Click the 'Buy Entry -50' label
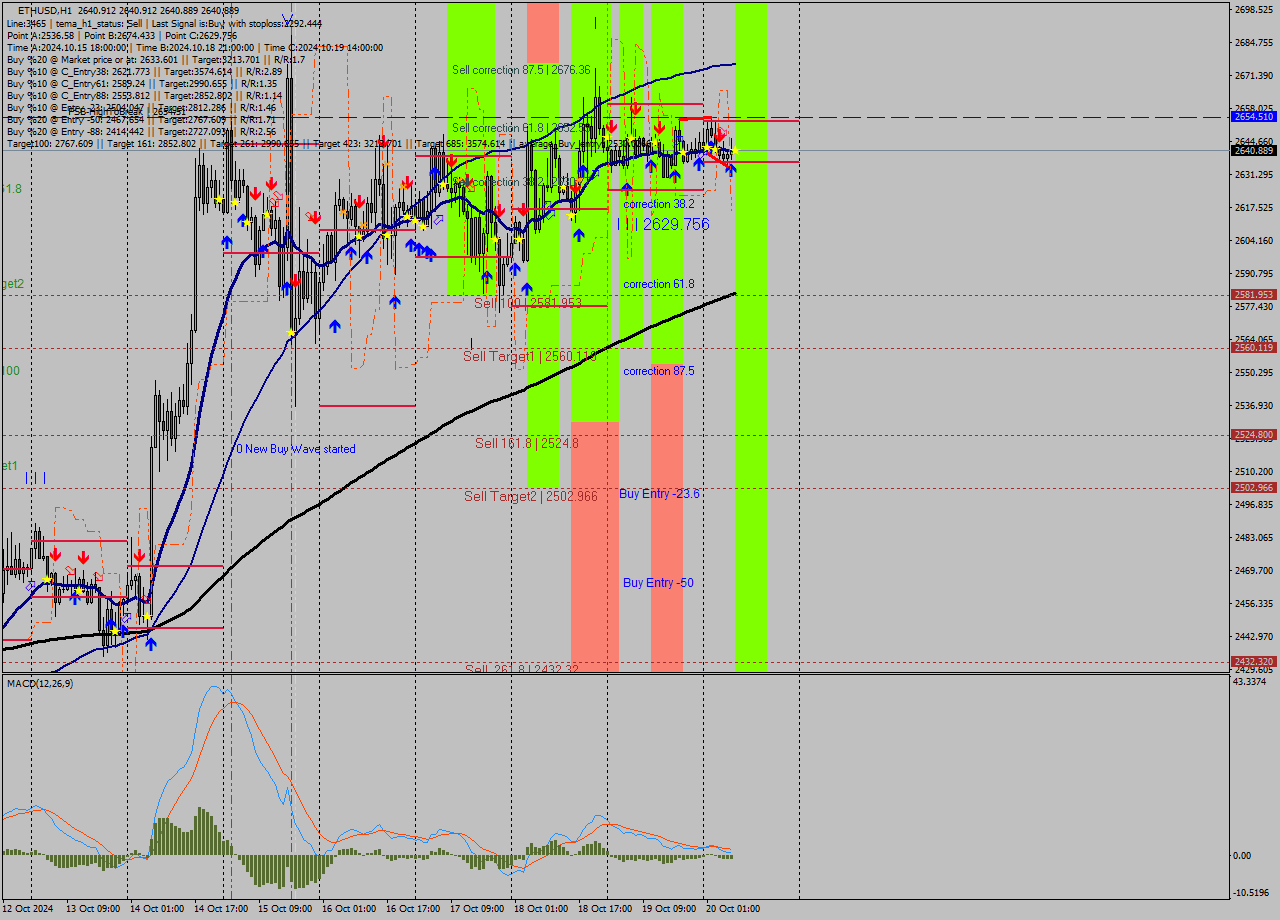This screenshot has width=1280, height=920. coord(658,583)
